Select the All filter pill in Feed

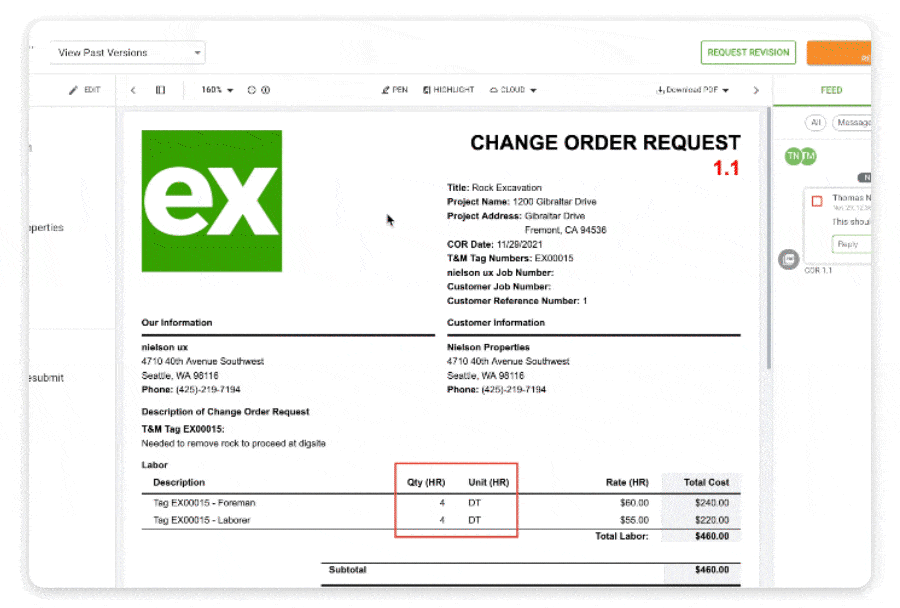click(x=815, y=123)
